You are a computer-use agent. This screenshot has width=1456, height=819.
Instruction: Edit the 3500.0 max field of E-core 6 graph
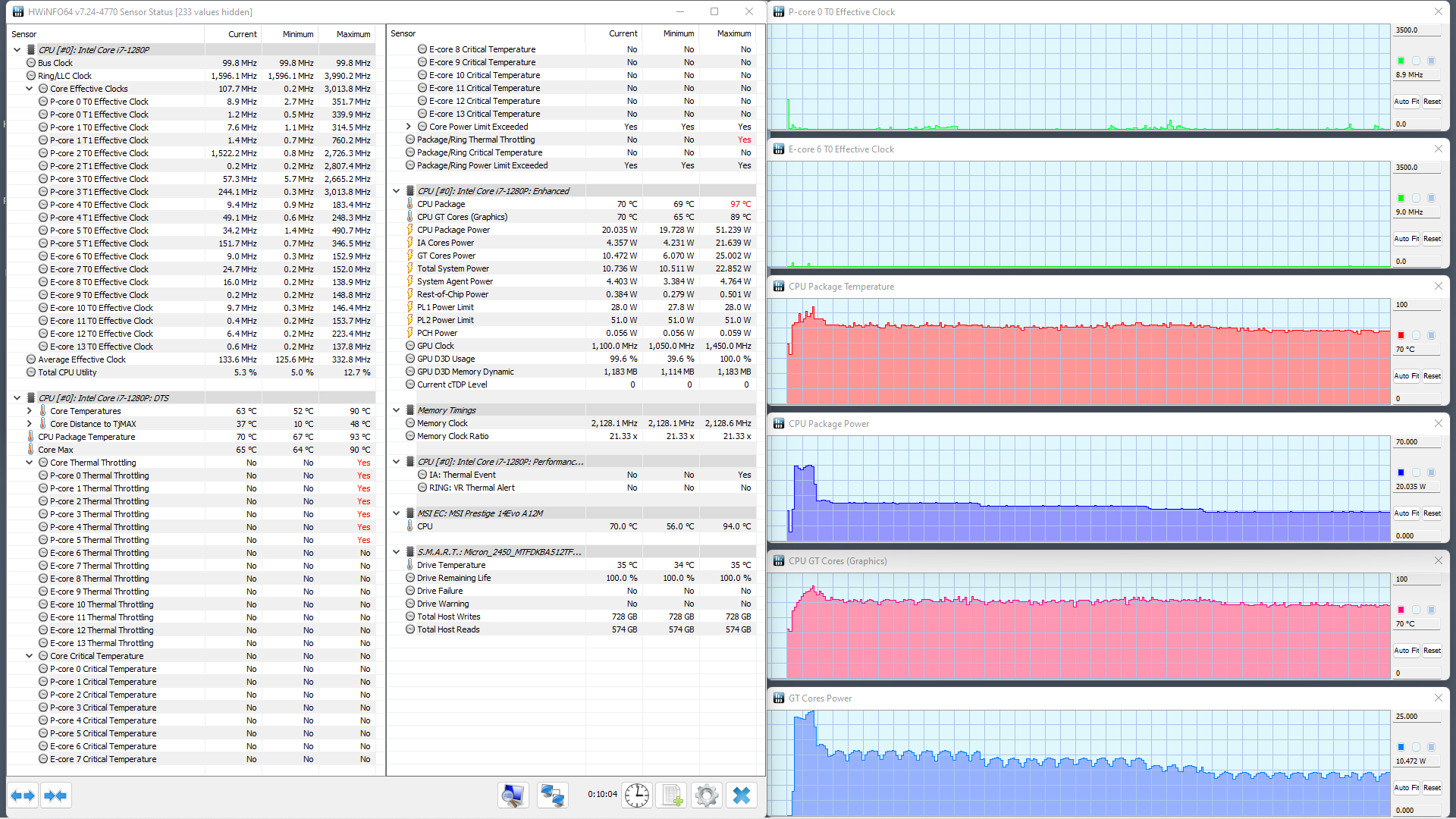click(1415, 168)
